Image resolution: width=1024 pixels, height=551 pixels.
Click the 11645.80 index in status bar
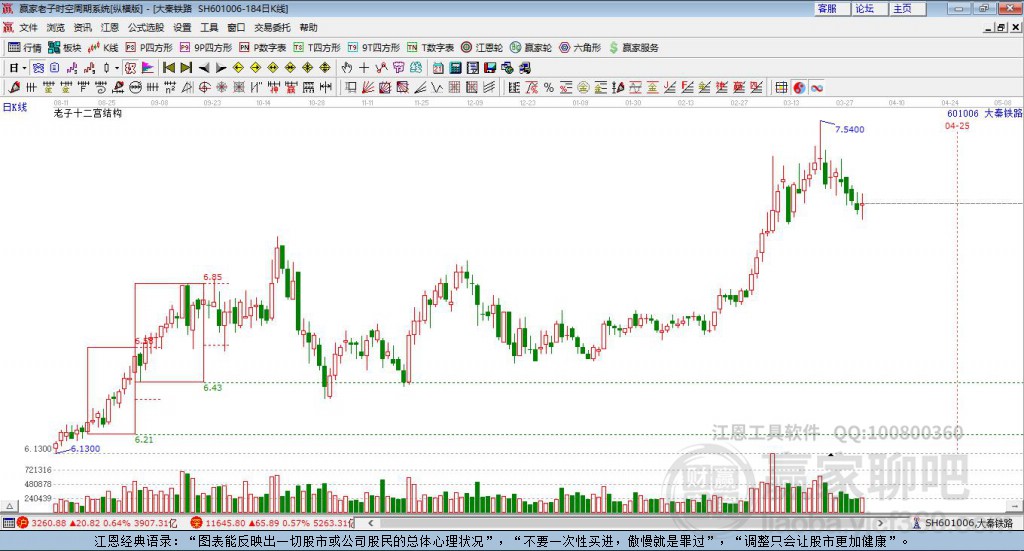pyautogui.click(x=225, y=523)
